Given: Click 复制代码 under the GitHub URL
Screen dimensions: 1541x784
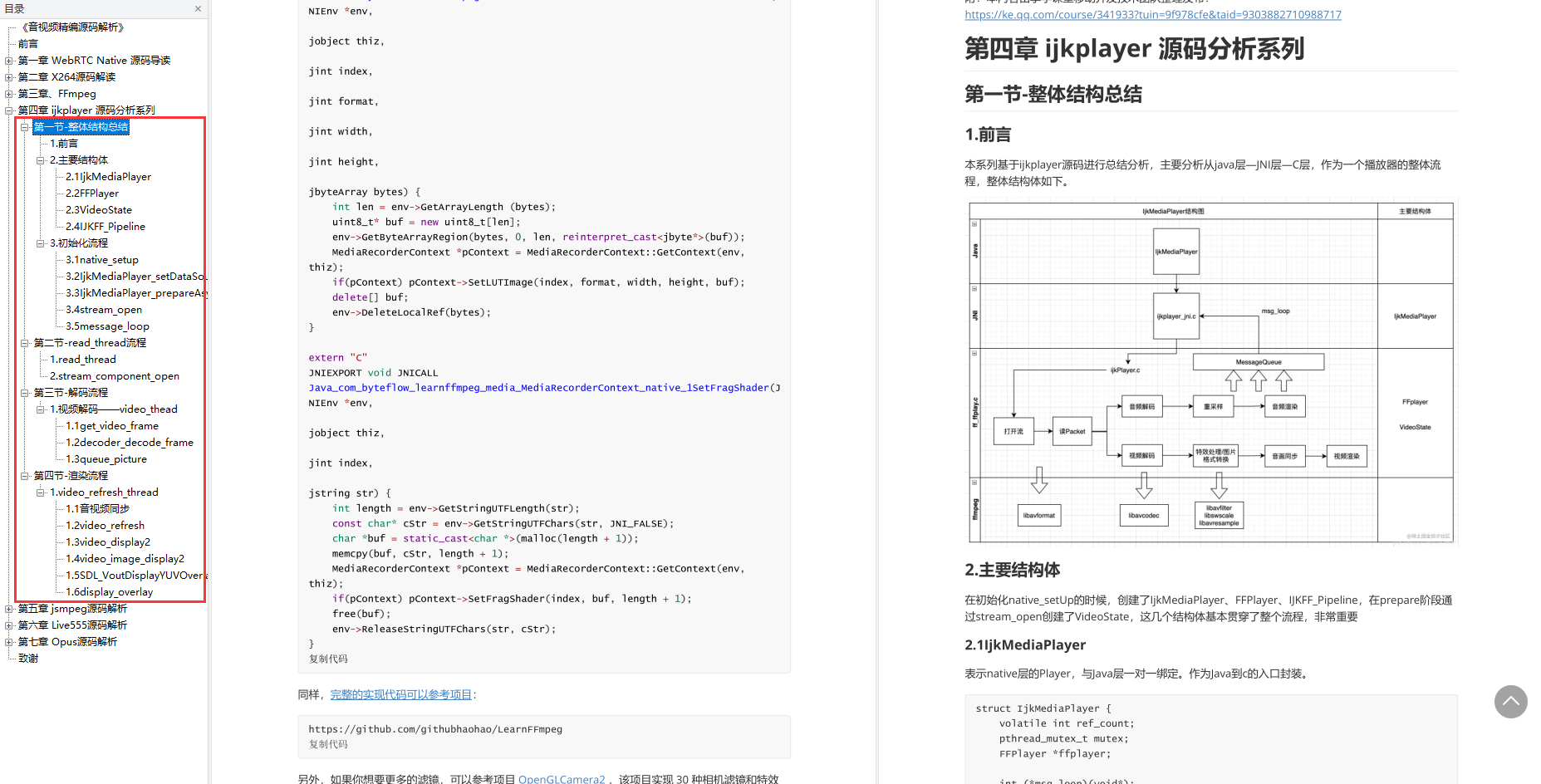Looking at the screenshot, I should click(328, 744).
